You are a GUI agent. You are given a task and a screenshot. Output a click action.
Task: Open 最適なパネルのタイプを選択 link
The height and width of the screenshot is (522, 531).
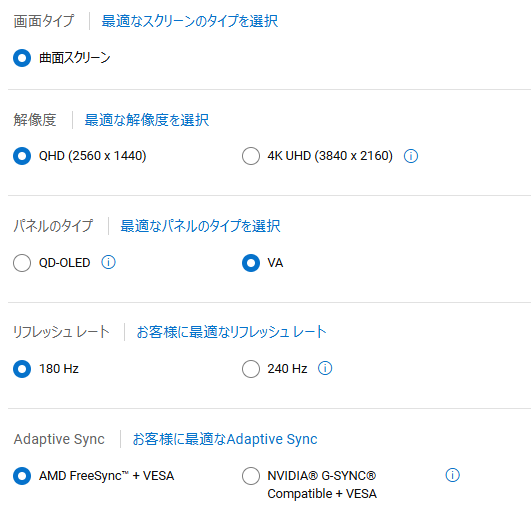200,226
